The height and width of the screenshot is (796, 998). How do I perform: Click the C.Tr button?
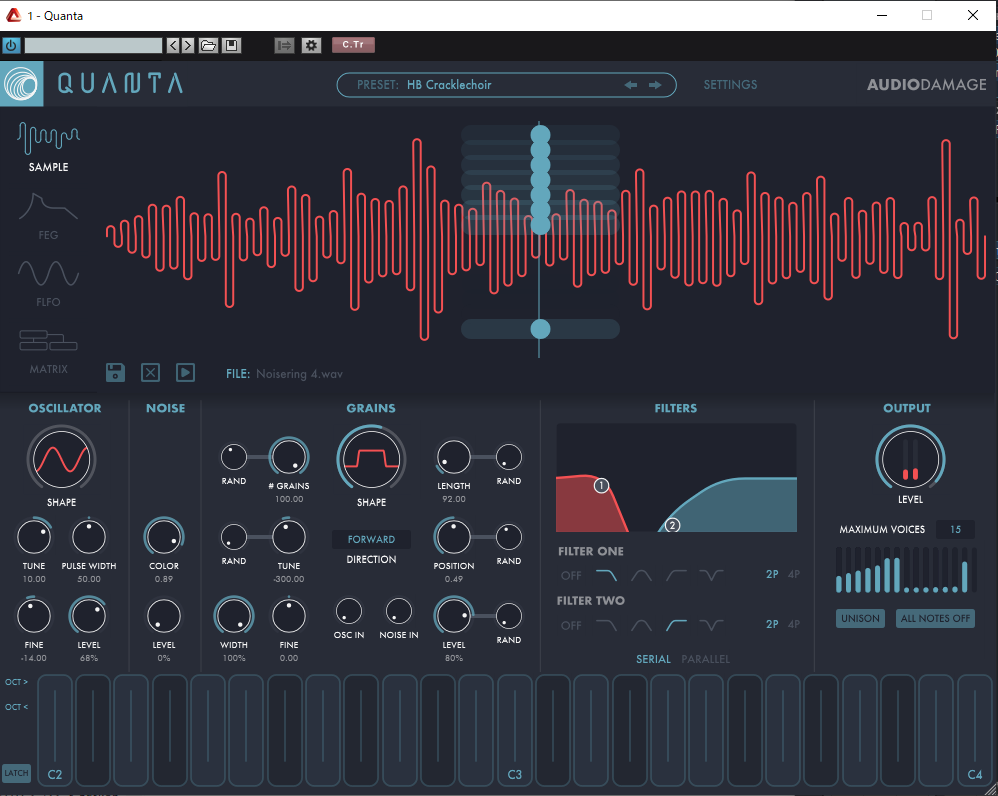(x=353, y=45)
